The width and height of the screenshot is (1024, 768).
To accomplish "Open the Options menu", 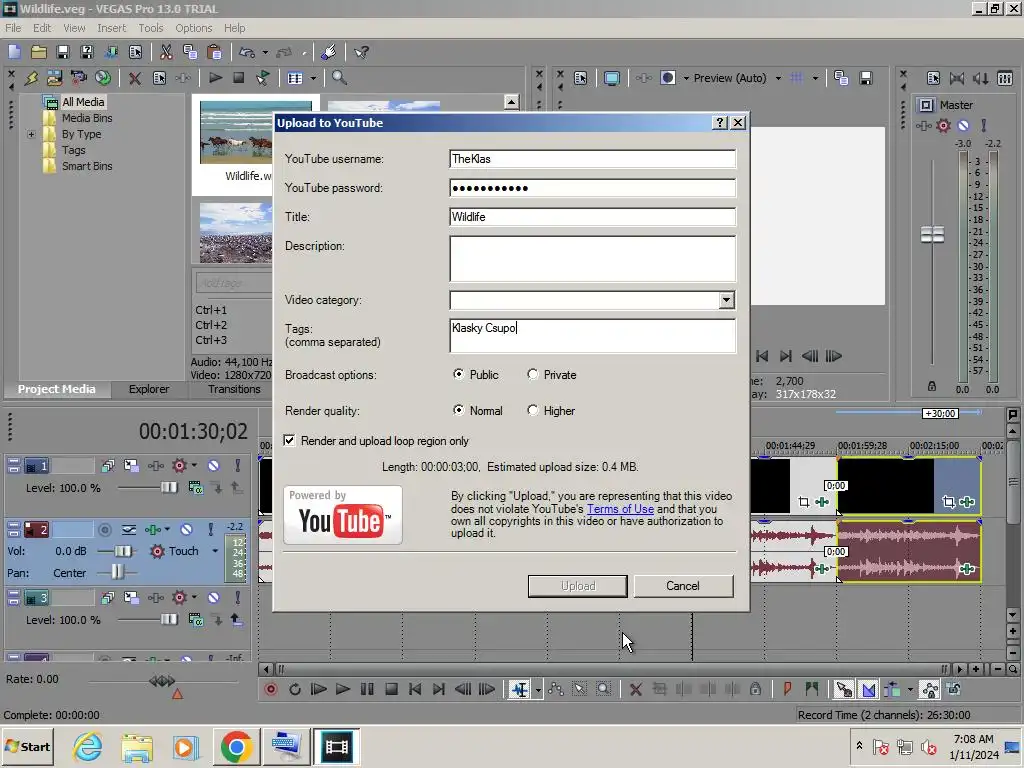I will tap(194, 28).
